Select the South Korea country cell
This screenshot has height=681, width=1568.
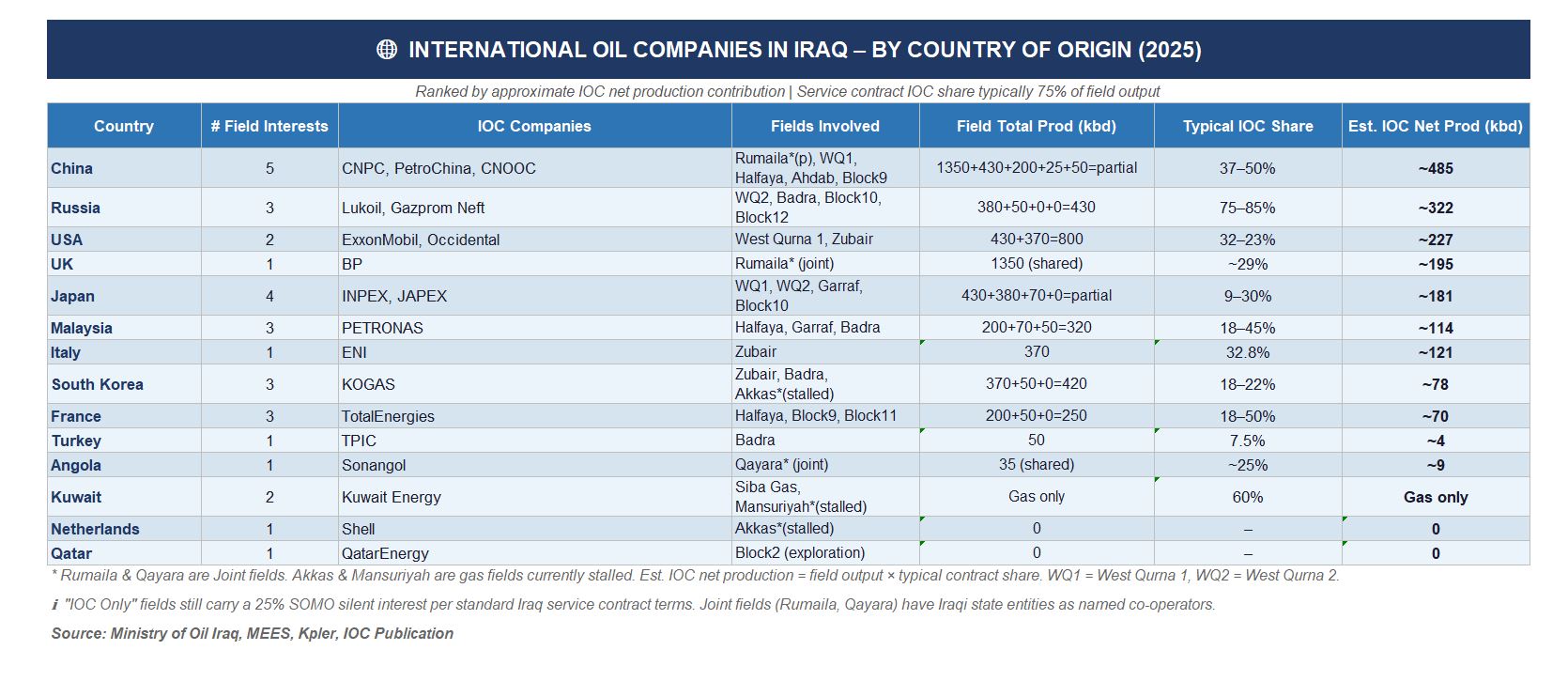98,384
